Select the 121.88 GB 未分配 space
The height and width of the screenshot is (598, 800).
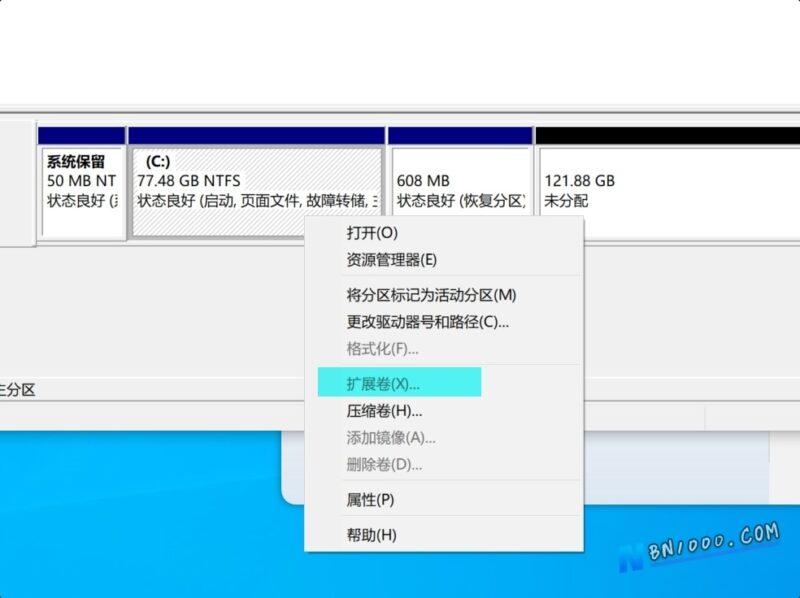[667, 184]
